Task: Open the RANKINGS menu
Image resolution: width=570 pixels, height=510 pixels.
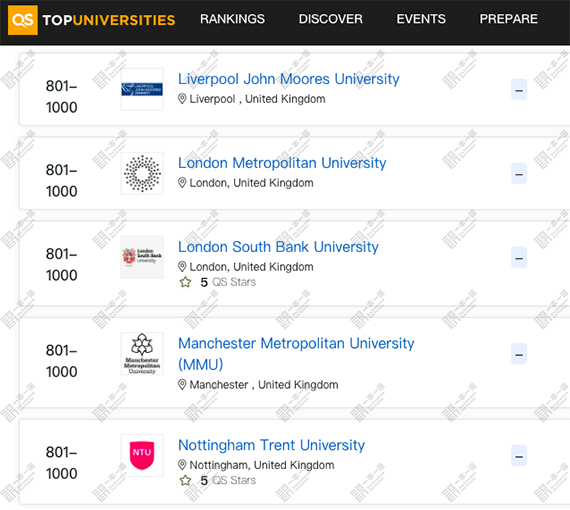Action: (232, 19)
